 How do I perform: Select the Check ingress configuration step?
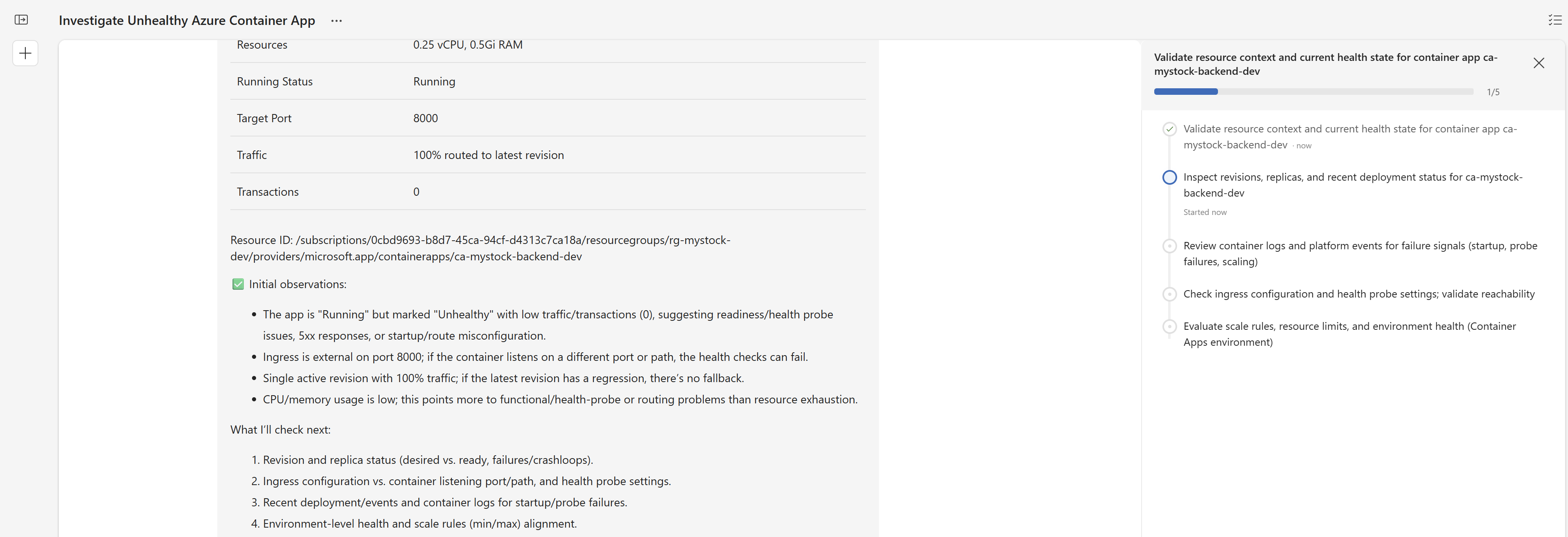[1358, 294]
